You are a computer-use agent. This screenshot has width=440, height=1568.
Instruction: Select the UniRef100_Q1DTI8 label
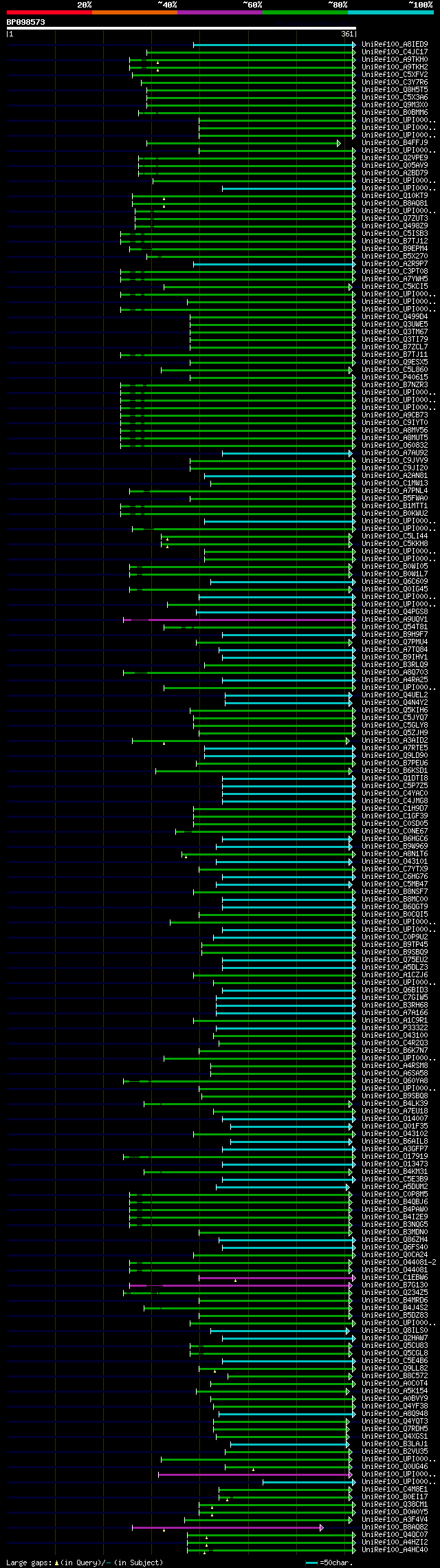(x=395, y=778)
